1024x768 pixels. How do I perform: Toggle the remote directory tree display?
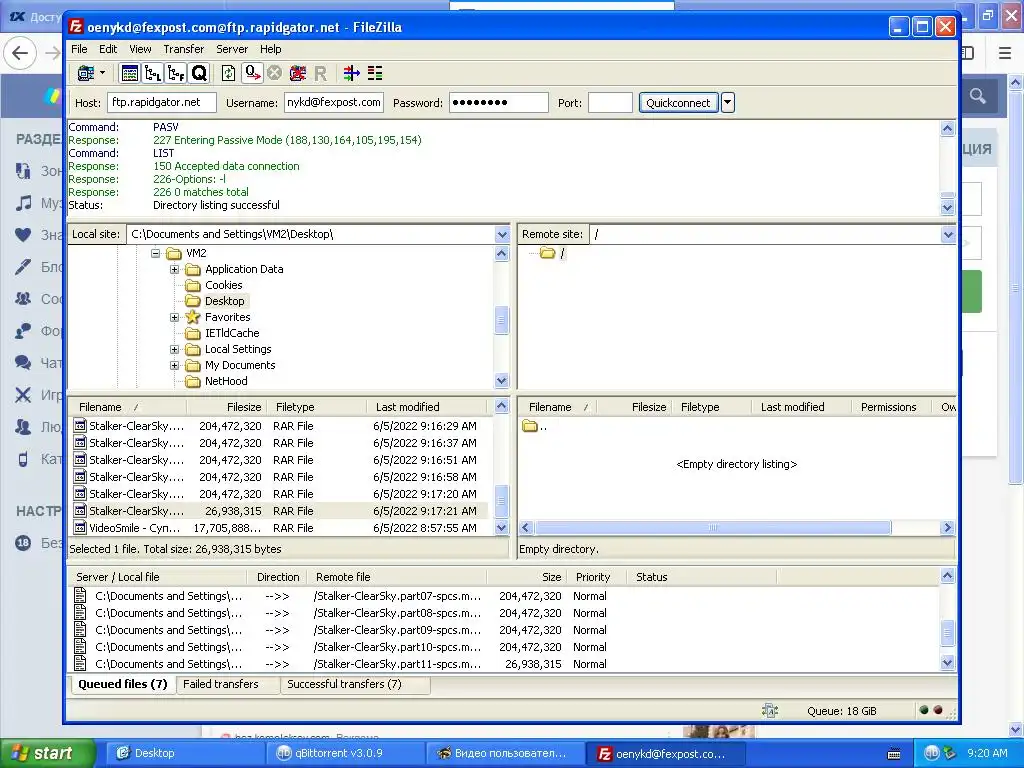click(176, 73)
